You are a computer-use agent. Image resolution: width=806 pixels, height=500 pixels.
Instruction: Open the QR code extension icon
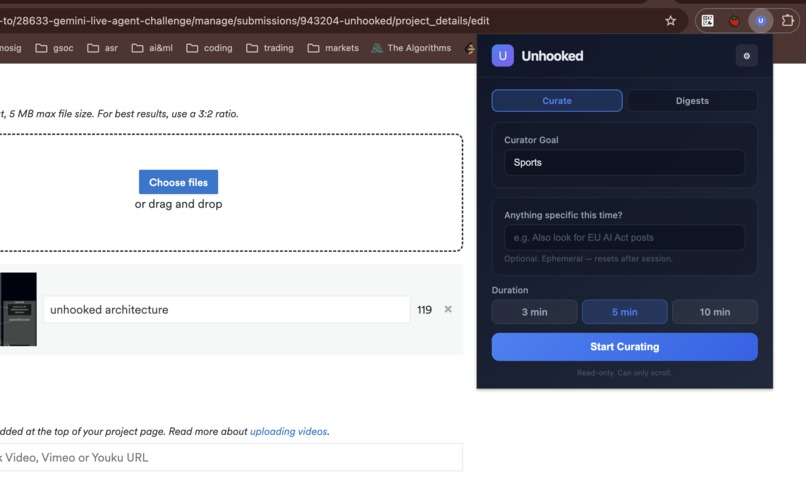pos(708,21)
